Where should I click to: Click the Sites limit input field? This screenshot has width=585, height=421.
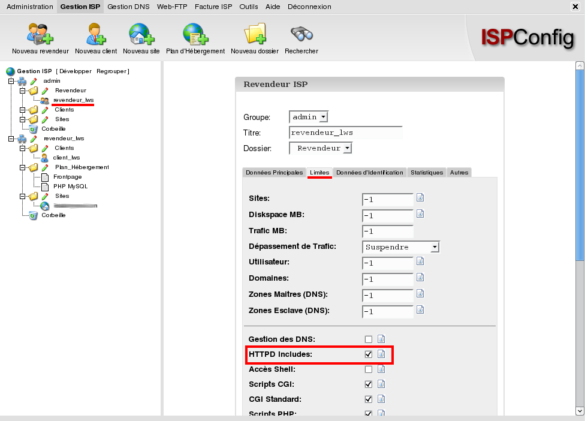[388, 199]
